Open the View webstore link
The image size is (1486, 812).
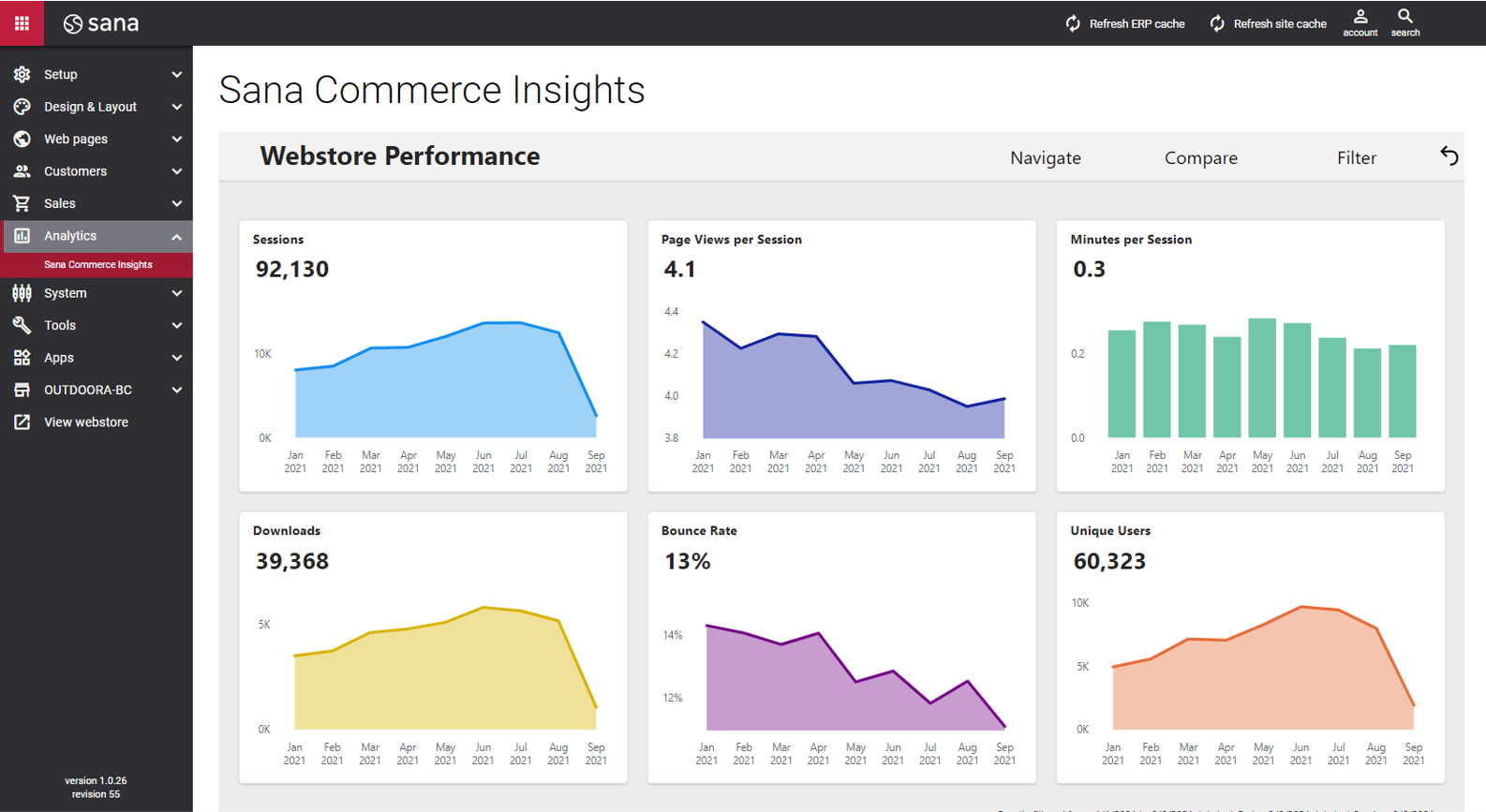(86, 422)
